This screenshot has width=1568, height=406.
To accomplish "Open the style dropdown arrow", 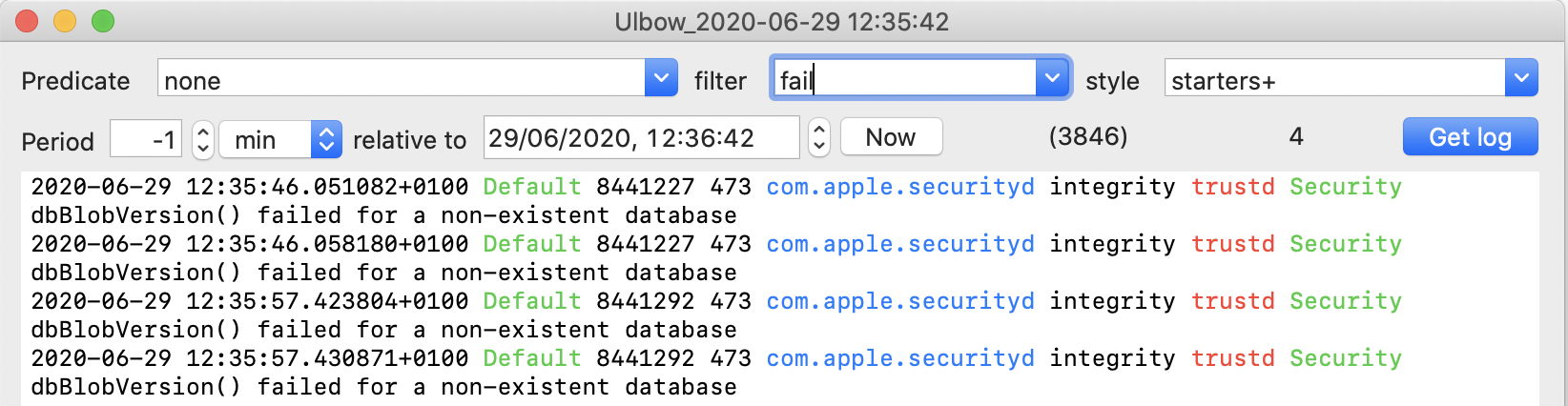I will [x=1521, y=78].
